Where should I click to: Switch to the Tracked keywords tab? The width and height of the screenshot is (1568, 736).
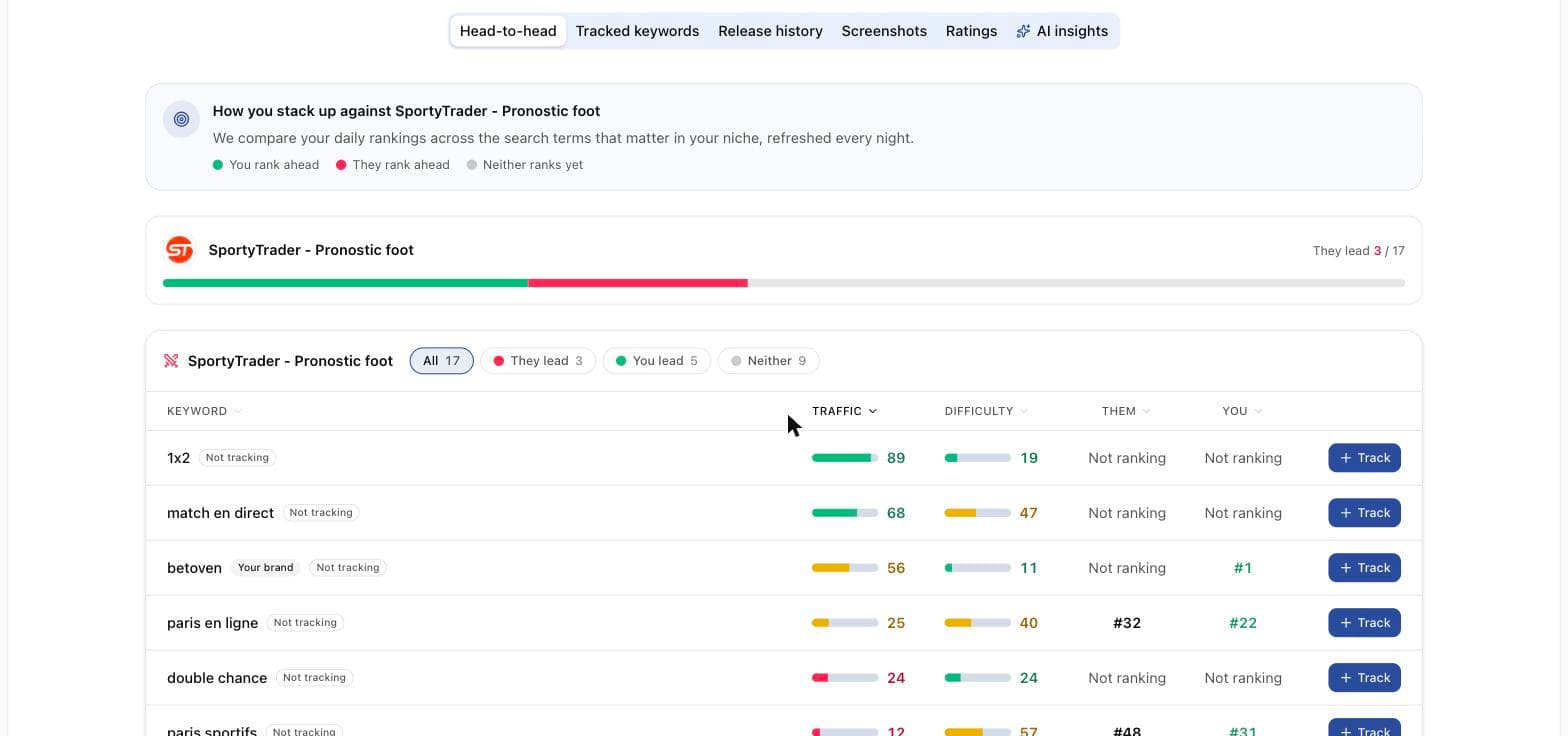pyautogui.click(x=637, y=31)
